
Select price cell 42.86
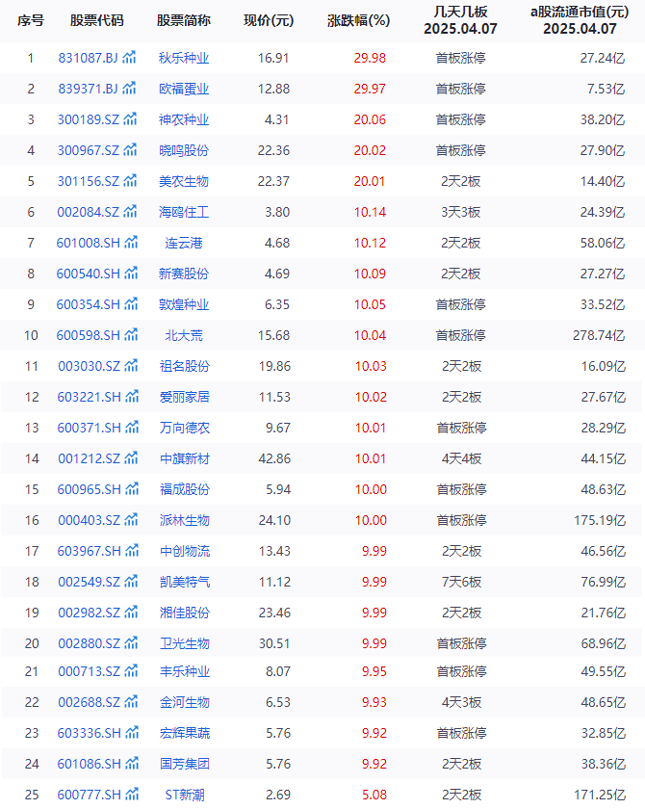click(275, 459)
